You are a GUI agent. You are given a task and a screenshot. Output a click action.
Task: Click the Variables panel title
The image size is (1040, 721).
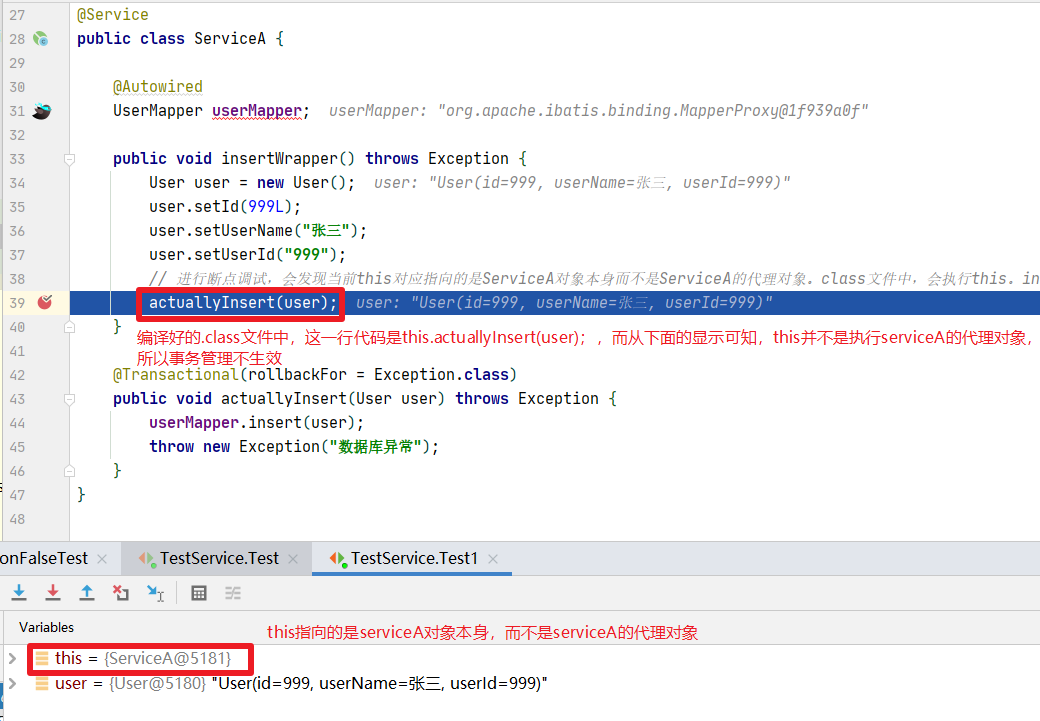(46, 627)
